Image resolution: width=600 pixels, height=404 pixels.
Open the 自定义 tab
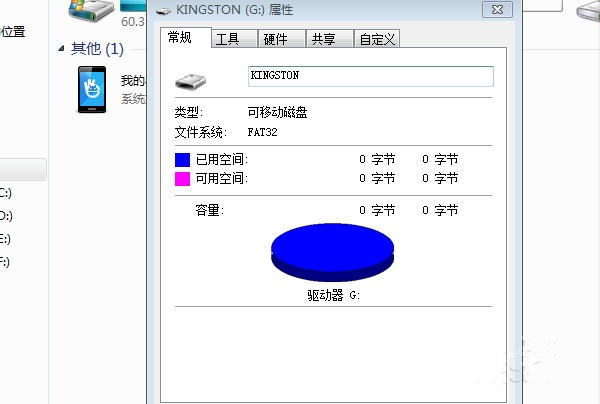pos(377,39)
